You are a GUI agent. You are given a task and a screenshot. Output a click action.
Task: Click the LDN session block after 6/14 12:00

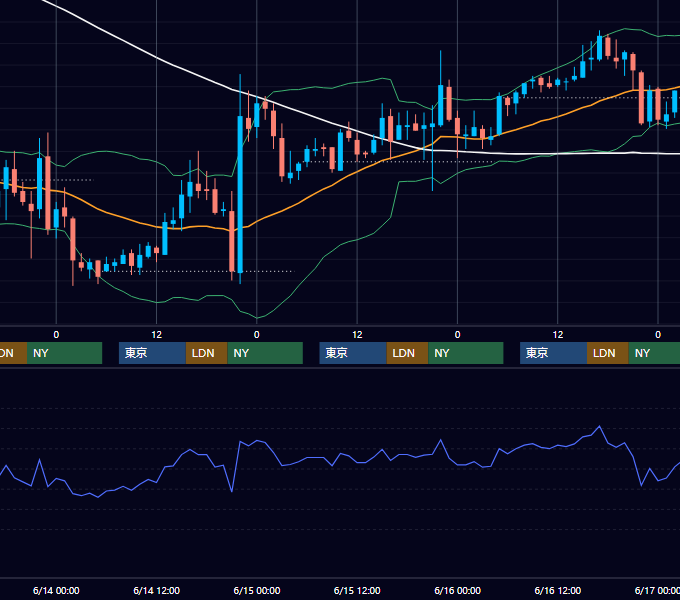click(206, 353)
